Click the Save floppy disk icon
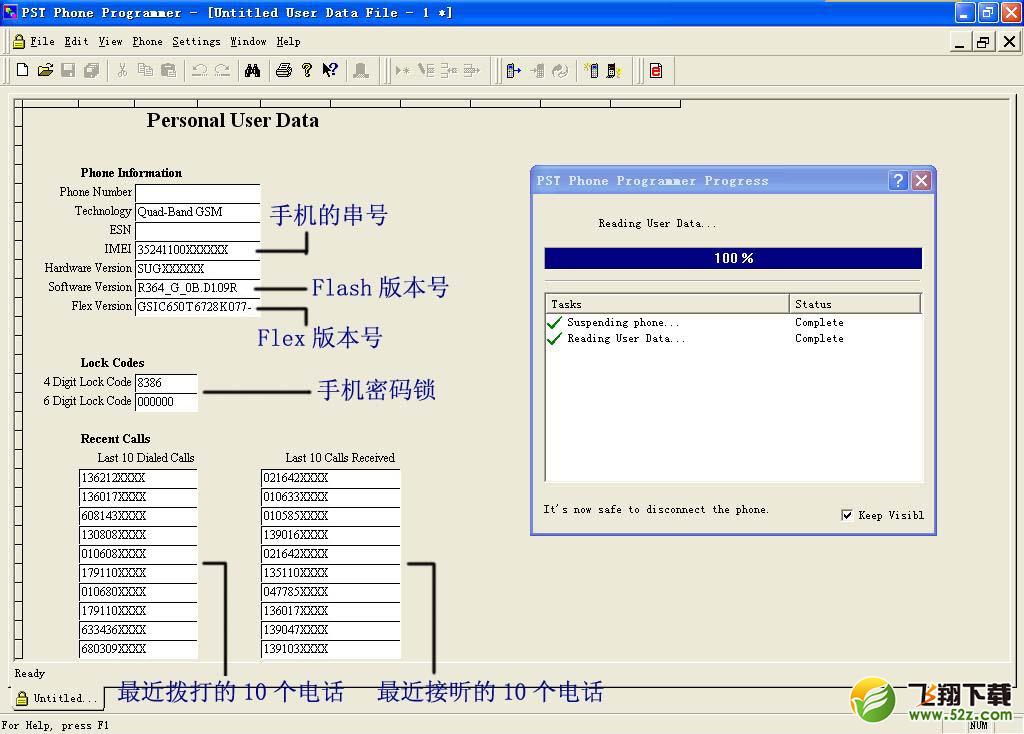Viewport: 1024px width, 734px height. click(68, 70)
